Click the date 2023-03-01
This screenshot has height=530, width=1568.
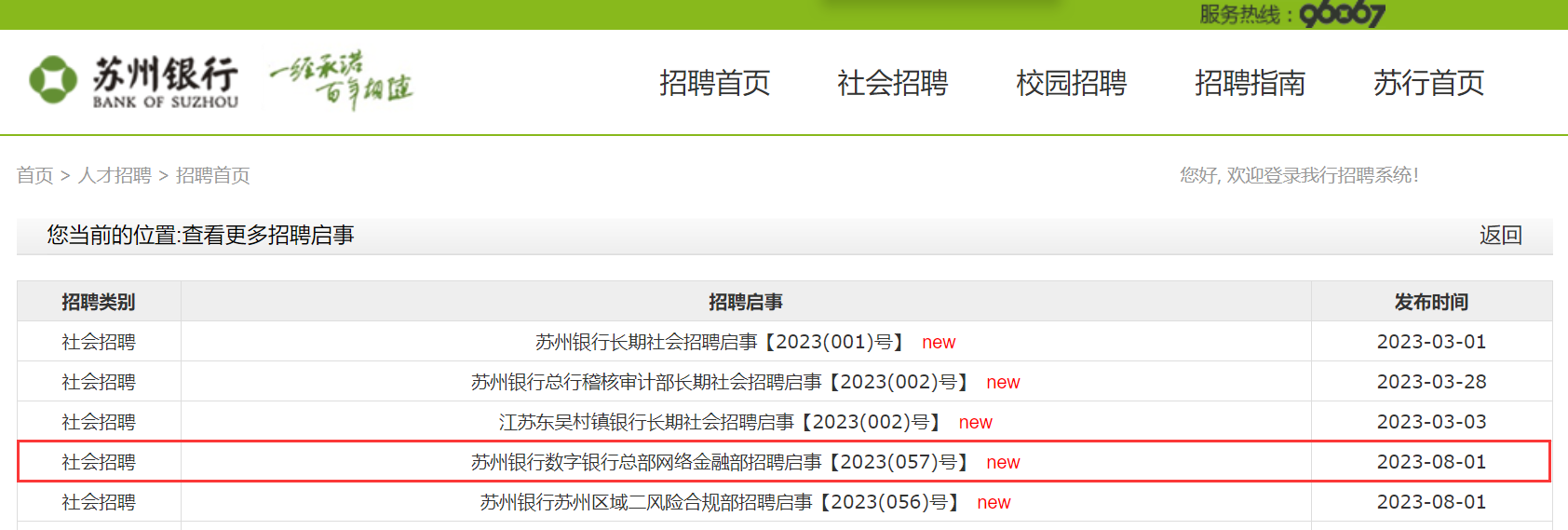pyautogui.click(x=1431, y=342)
